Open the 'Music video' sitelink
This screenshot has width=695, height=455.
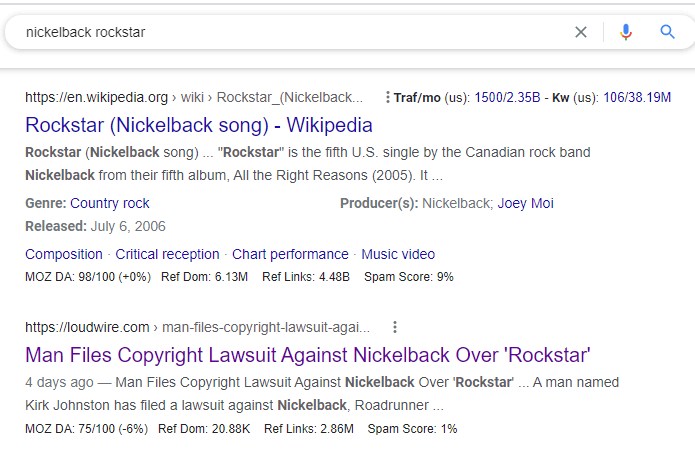point(398,254)
